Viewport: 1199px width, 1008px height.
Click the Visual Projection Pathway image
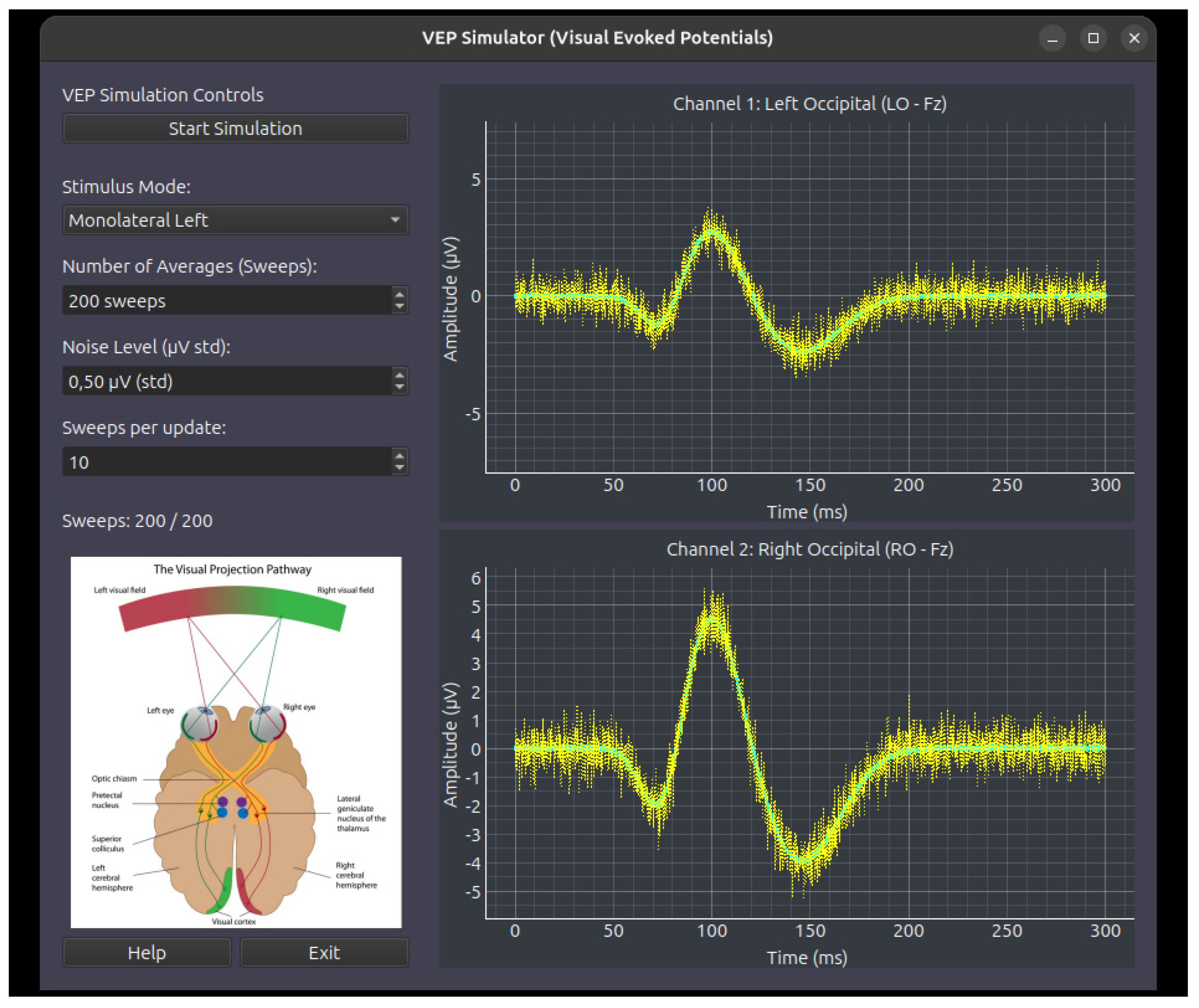(236, 742)
